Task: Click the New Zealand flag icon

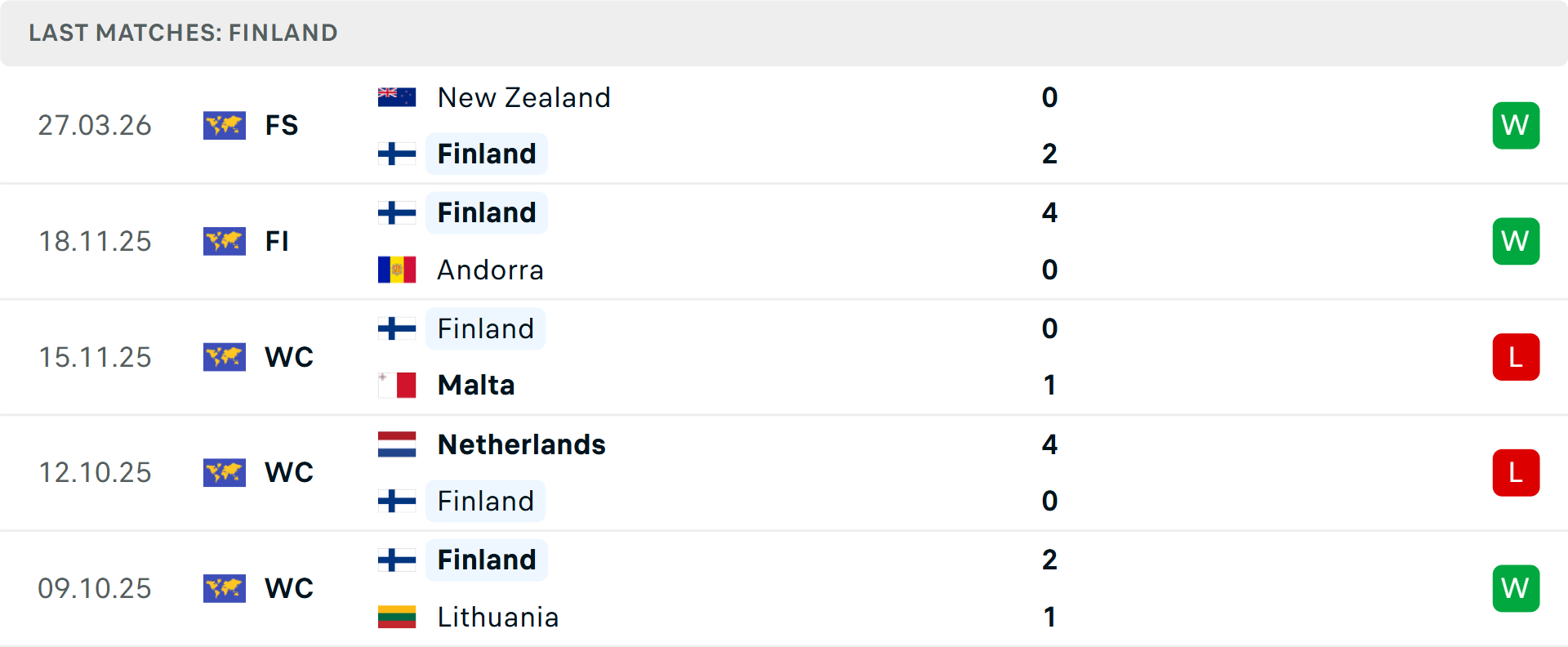Action: click(x=397, y=97)
